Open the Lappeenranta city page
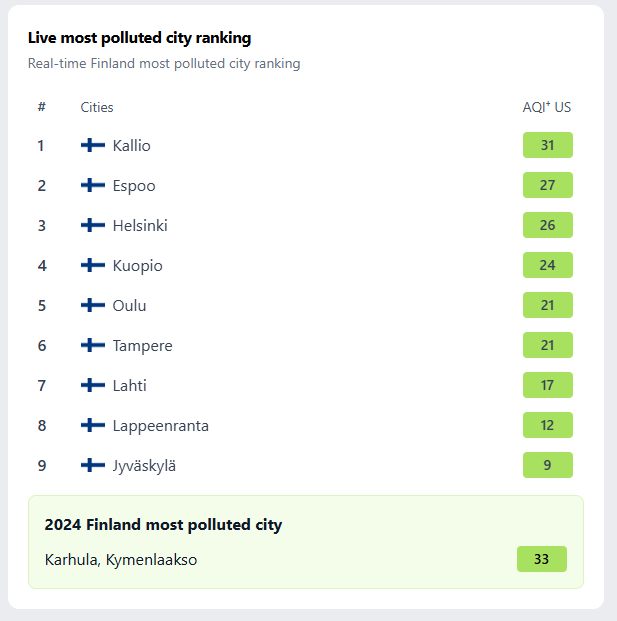This screenshot has width=617, height=621. tap(160, 426)
